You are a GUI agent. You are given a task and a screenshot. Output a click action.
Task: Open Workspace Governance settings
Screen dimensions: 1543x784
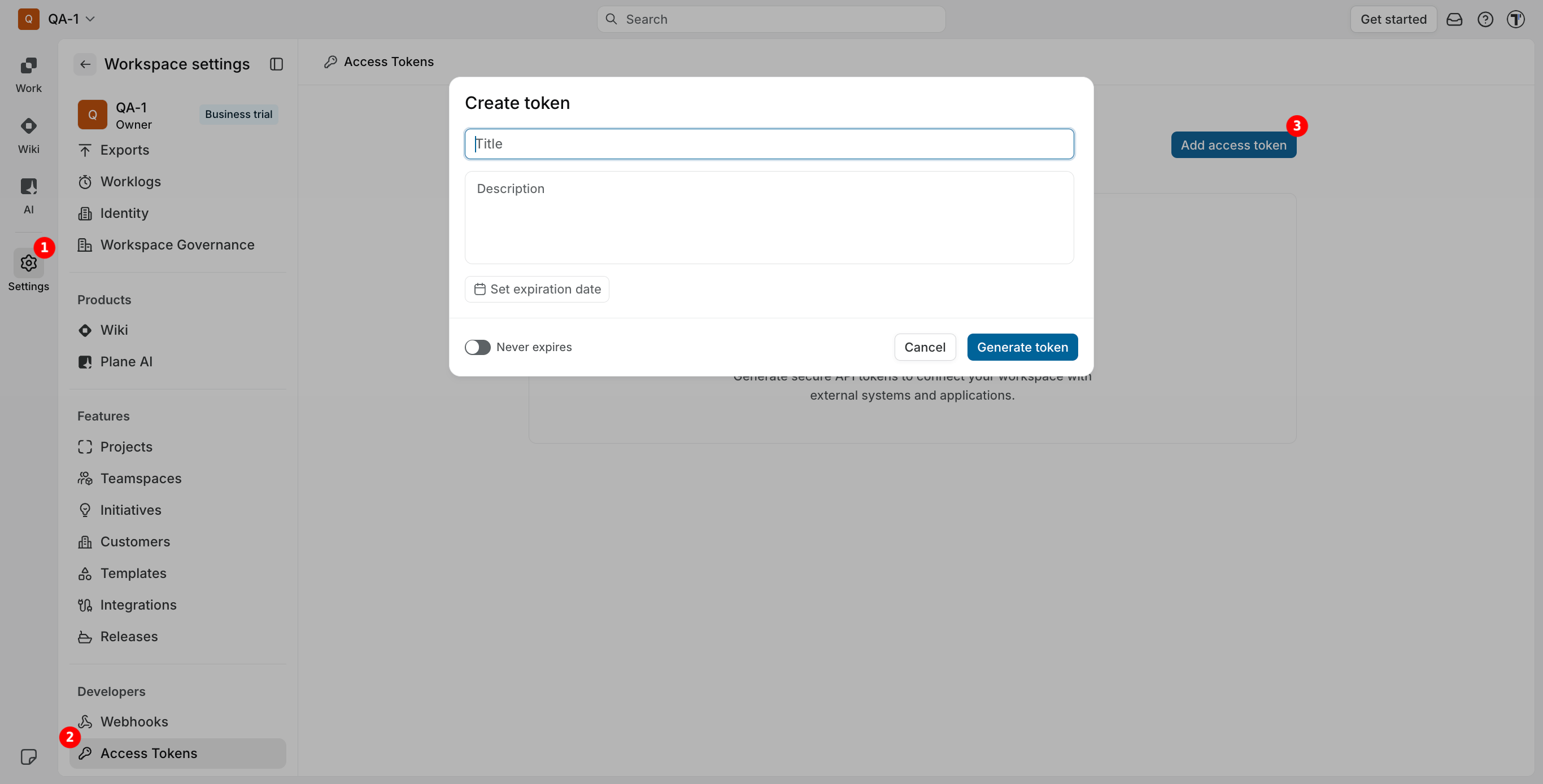click(177, 245)
